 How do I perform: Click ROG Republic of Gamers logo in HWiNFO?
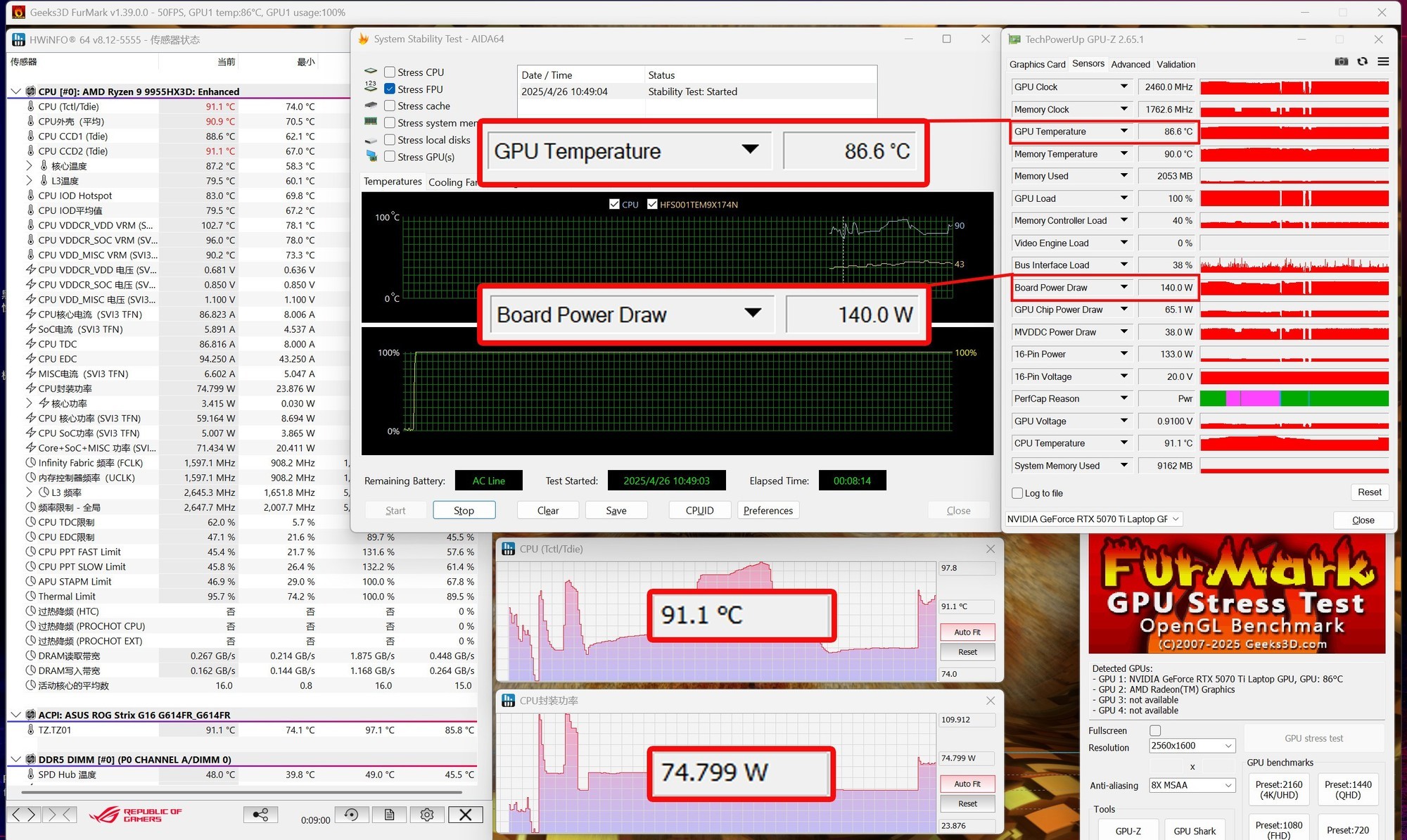pos(135,815)
